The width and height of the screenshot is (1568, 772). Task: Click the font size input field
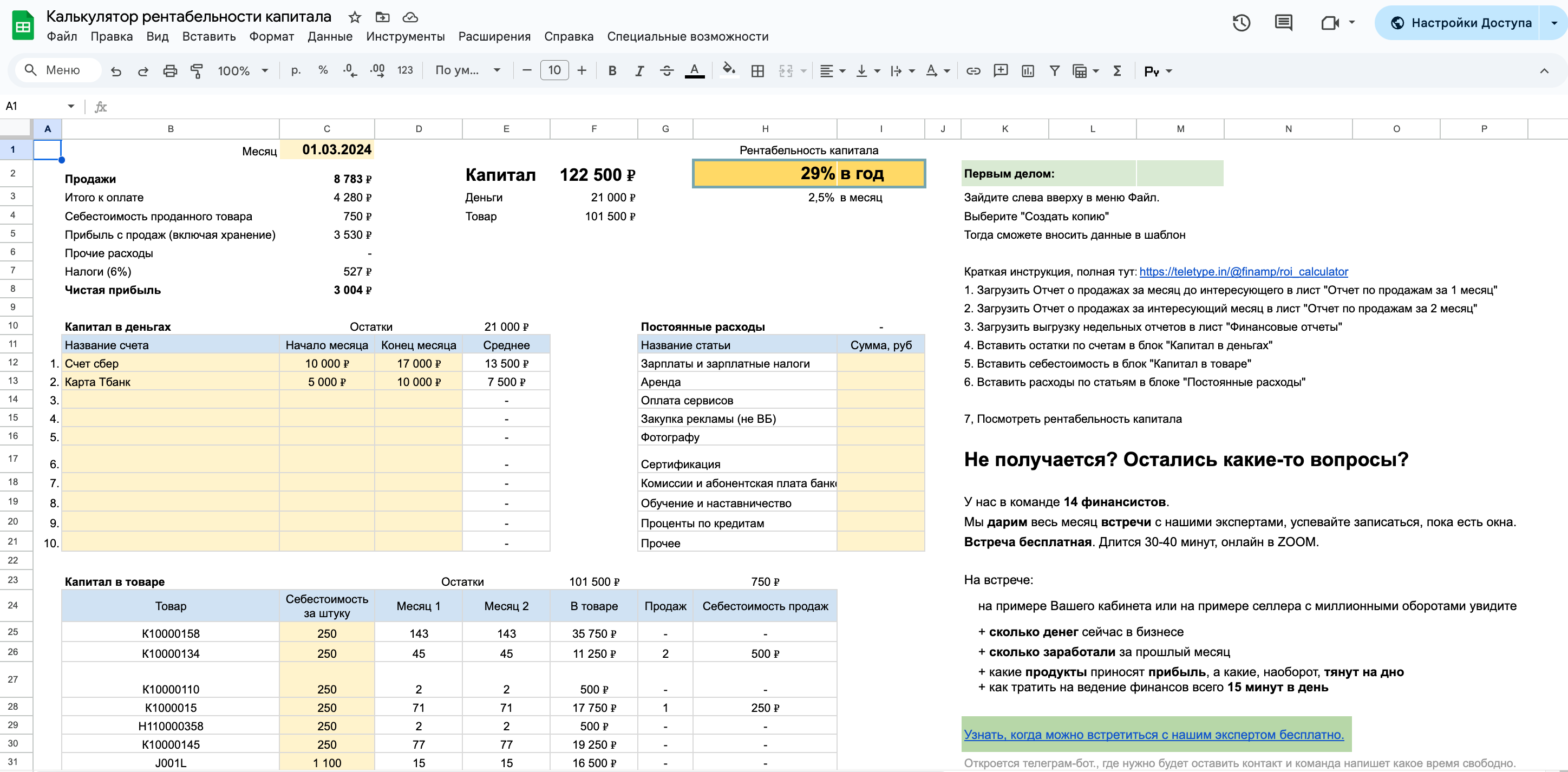pos(554,70)
